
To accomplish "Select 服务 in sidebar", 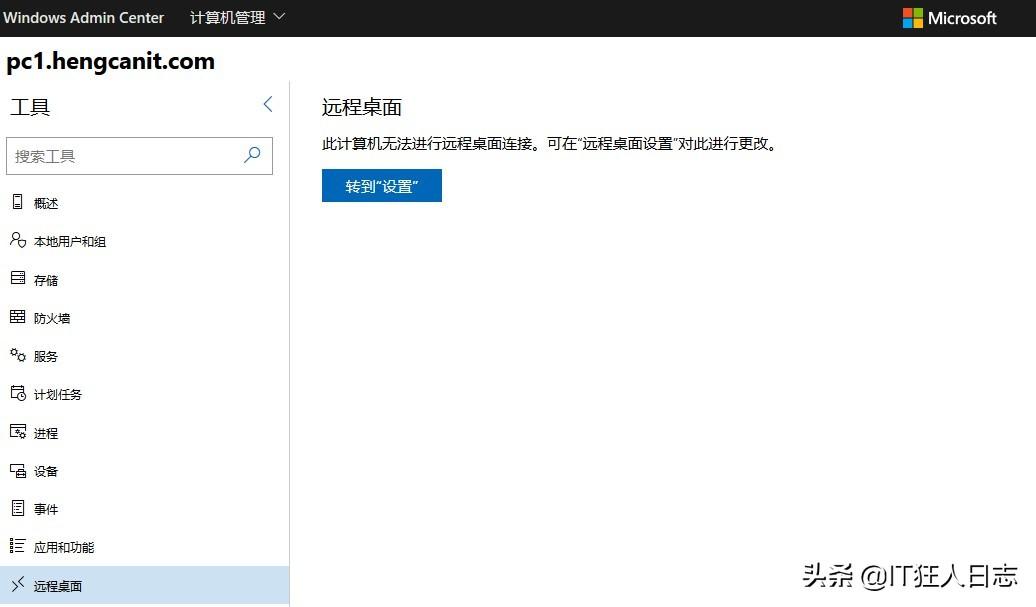I will pyautogui.click(x=145, y=356).
